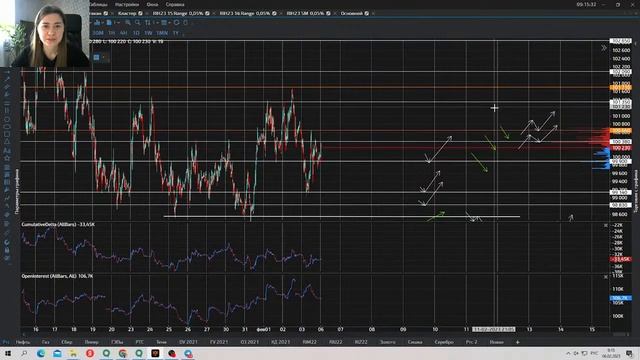
Task: Select the ellipse drawing tool in sidebar
Action: (x=7, y=126)
